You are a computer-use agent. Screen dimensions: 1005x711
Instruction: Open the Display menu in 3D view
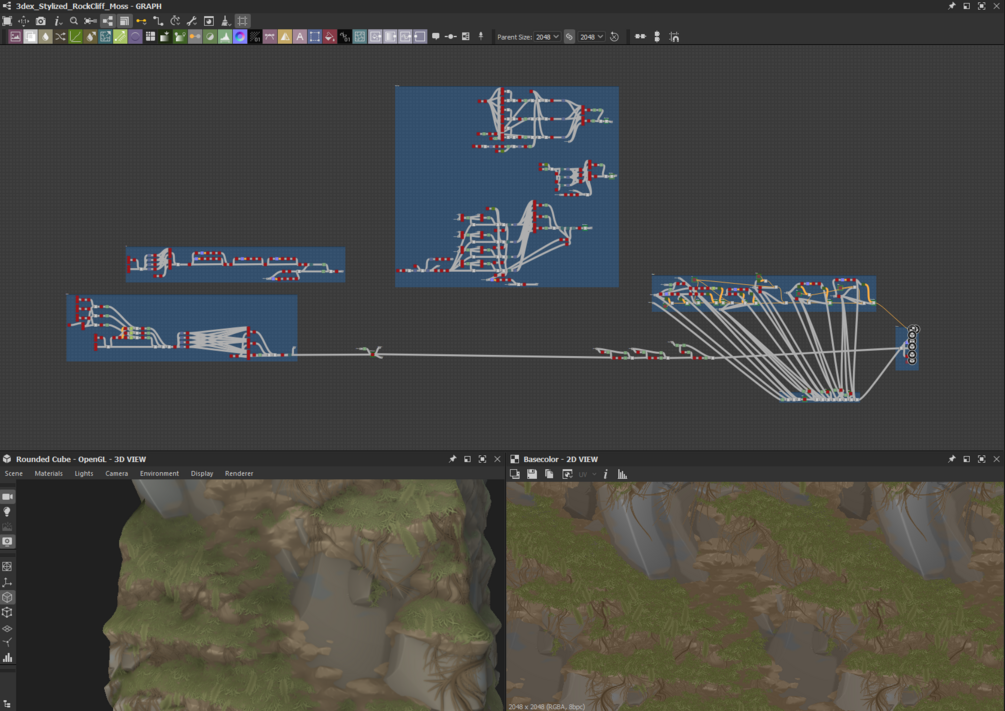202,473
